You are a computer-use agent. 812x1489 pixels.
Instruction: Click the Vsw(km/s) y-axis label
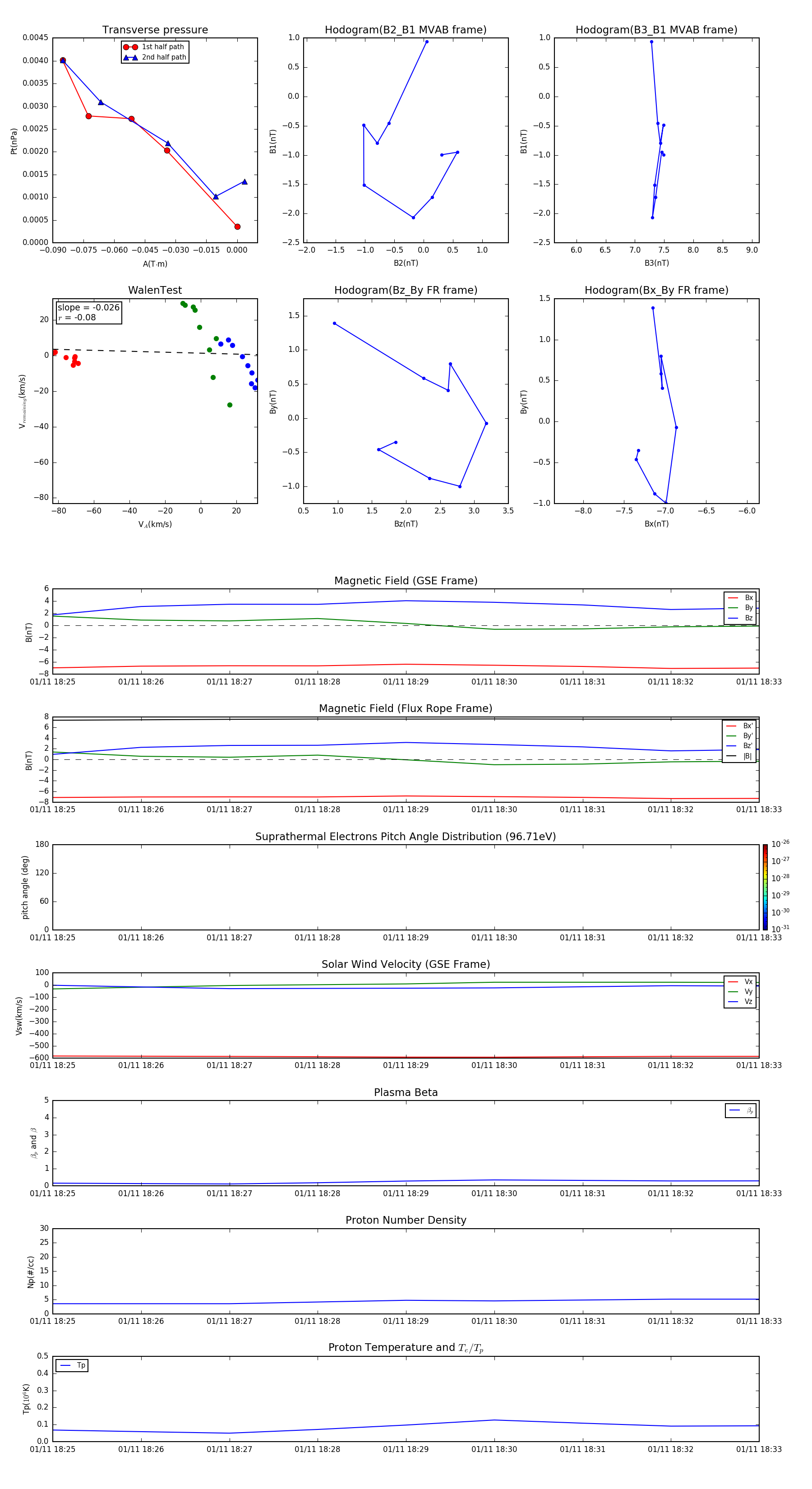[19, 1016]
